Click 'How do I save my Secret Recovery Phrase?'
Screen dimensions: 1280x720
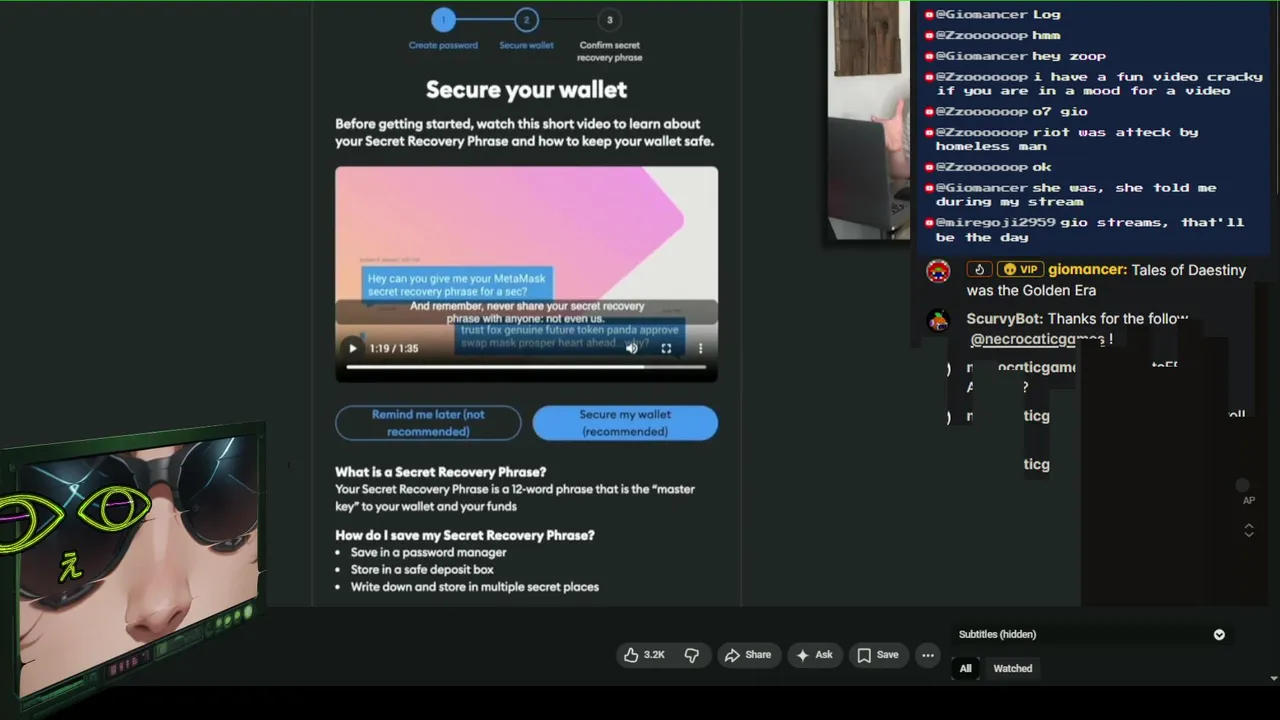[x=464, y=535]
